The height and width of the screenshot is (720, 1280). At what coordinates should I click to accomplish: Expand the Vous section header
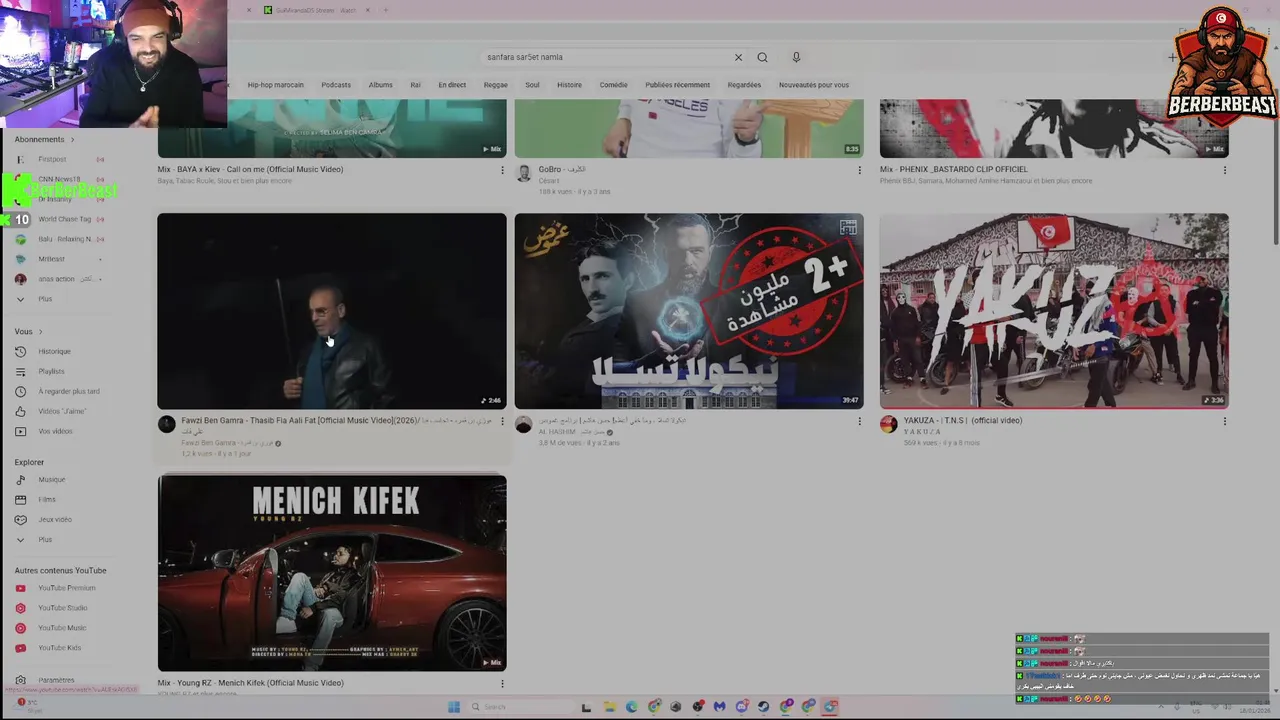(28, 331)
